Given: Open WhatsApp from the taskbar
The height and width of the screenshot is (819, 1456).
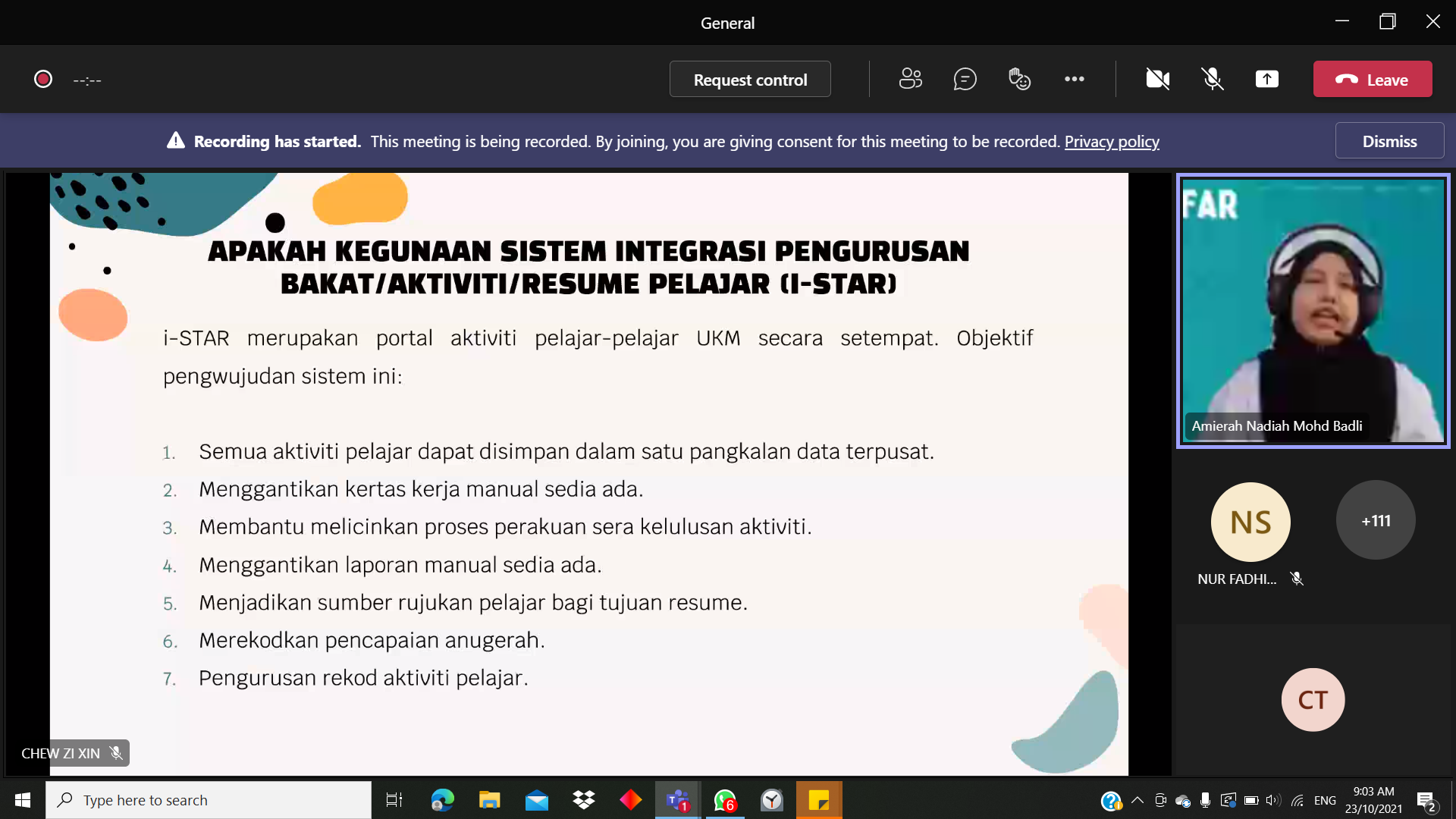Looking at the screenshot, I should (x=725, y=800).
